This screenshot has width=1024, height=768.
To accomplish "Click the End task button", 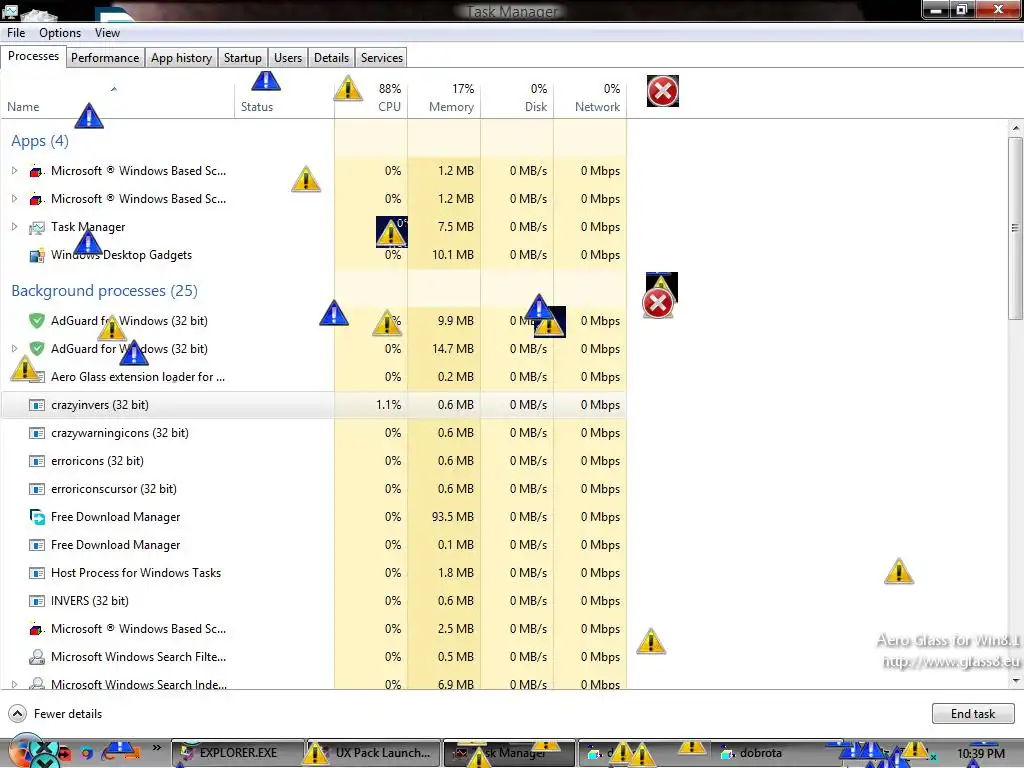I will [x=973, y=713].
